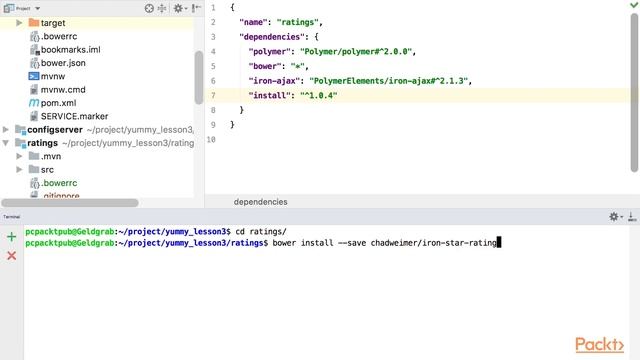640x360 pixels.
Task: Click the scroll-from-source target icon
Action: [149, 8]
